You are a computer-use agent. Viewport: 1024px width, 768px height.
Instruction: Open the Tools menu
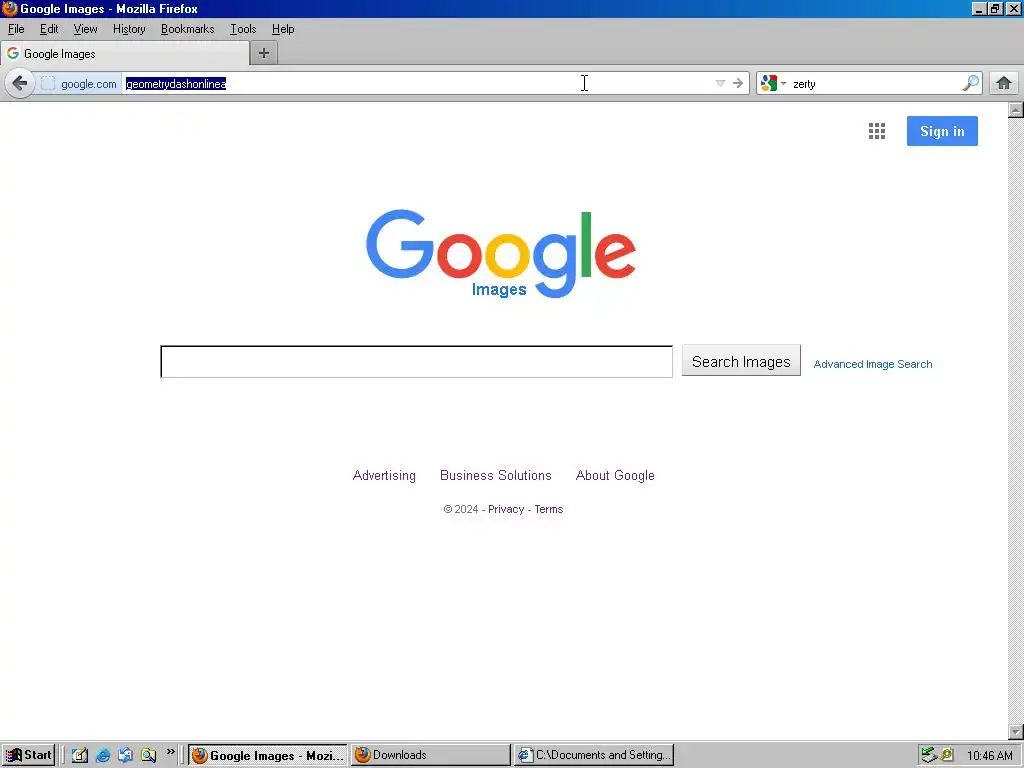tap(243, 29)
